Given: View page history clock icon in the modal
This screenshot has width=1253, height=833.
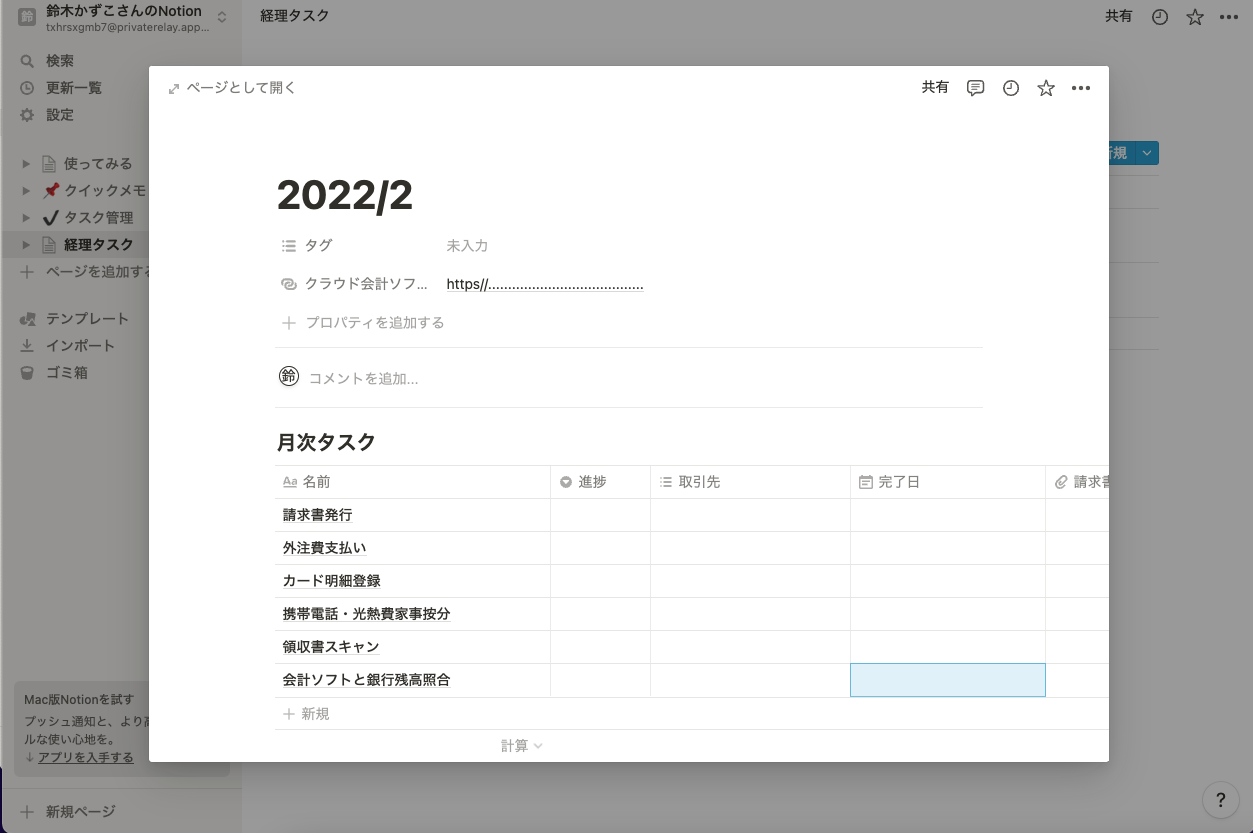Looking at the screenshot, I should (x=1011, y=88).
